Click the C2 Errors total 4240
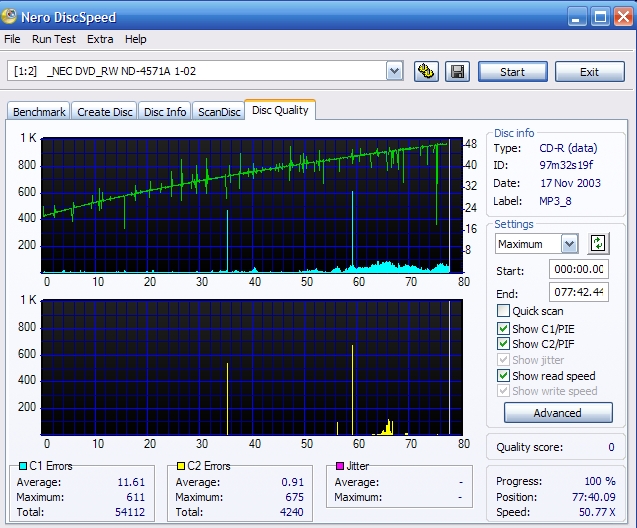 click(291, 512)
